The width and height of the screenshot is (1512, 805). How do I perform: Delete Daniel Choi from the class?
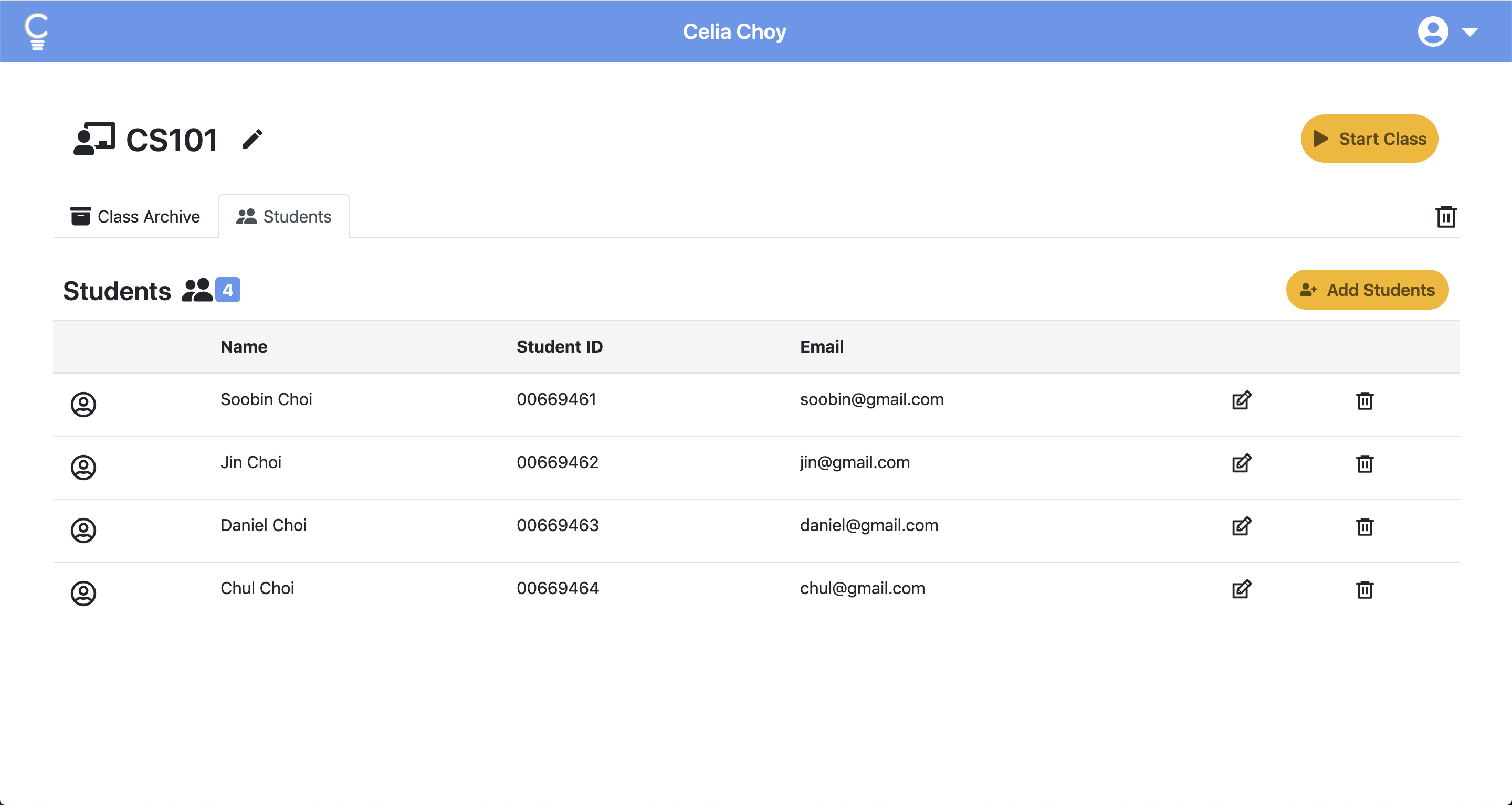pos(1364,526)
